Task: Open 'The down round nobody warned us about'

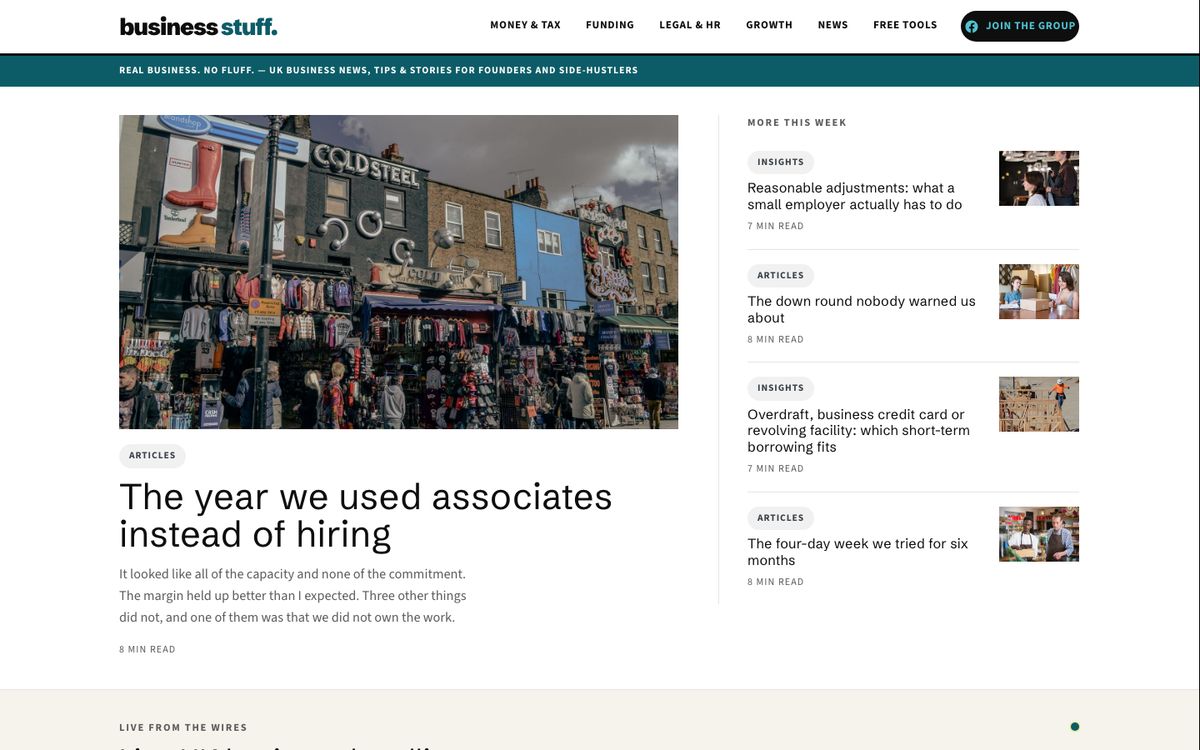Action: (x=861, y=309)
